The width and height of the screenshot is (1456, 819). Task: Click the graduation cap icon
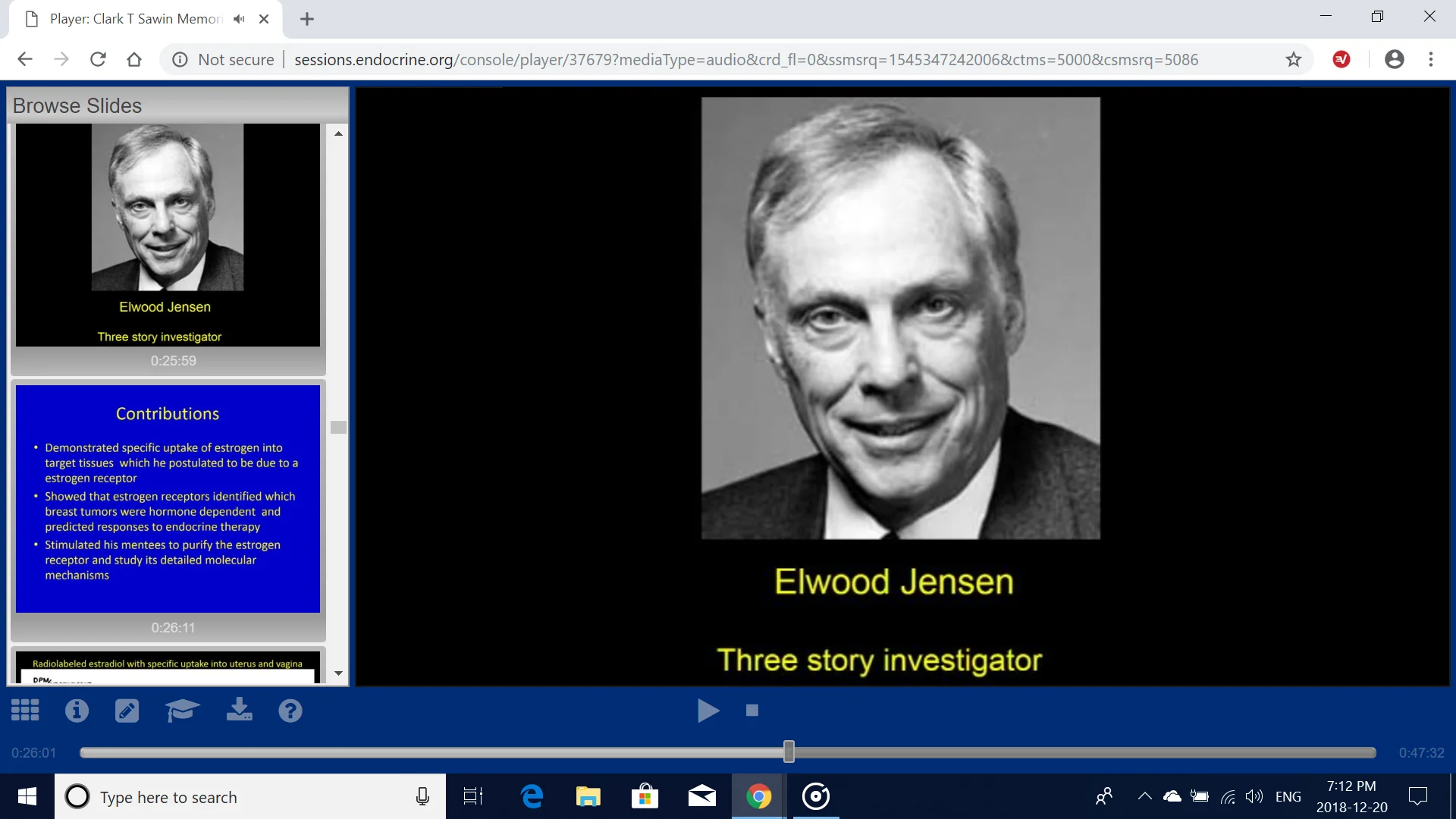(x=182, y=711)
